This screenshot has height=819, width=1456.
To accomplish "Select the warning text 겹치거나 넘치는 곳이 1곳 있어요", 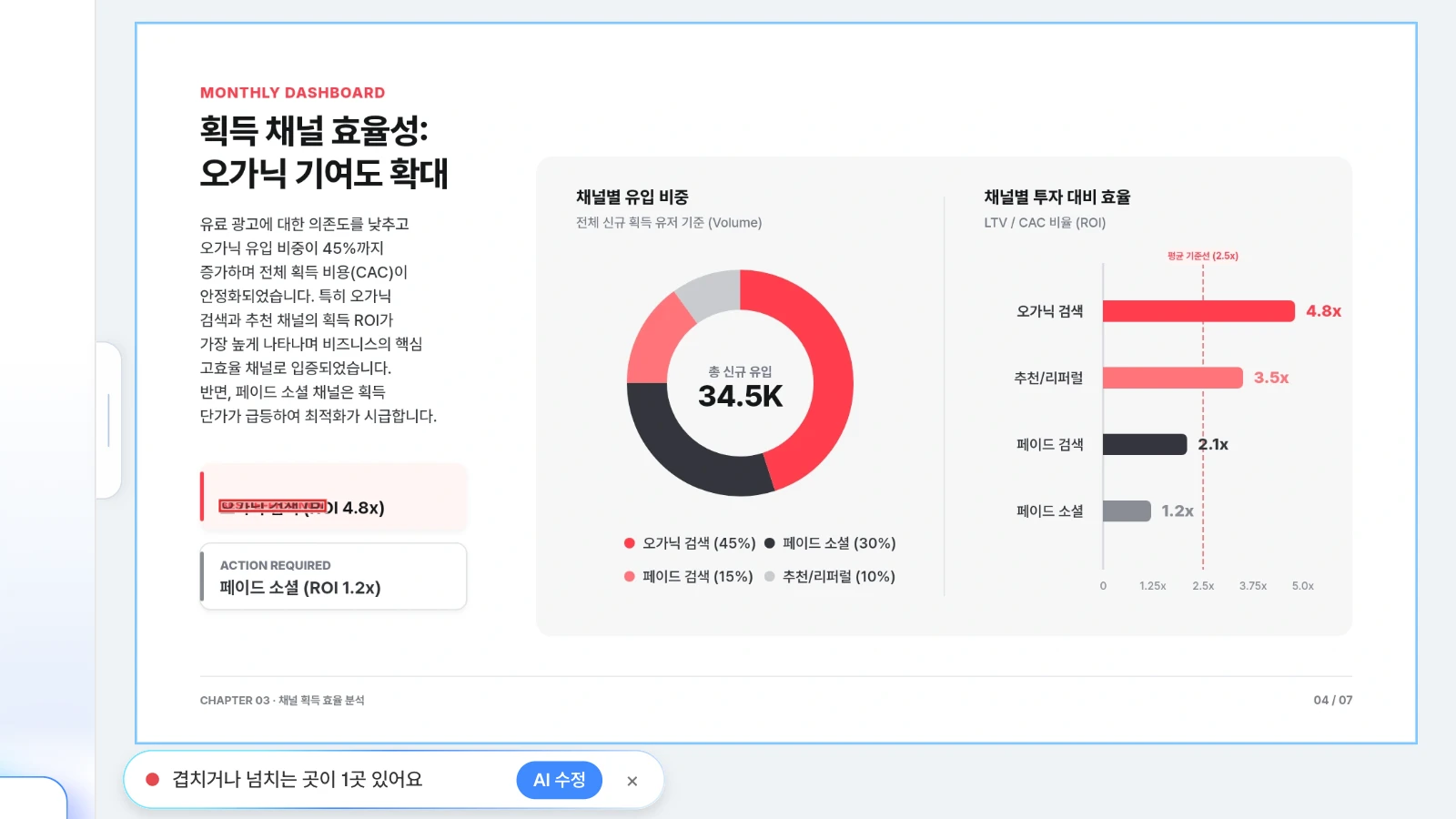I will (x=298, y=780).
